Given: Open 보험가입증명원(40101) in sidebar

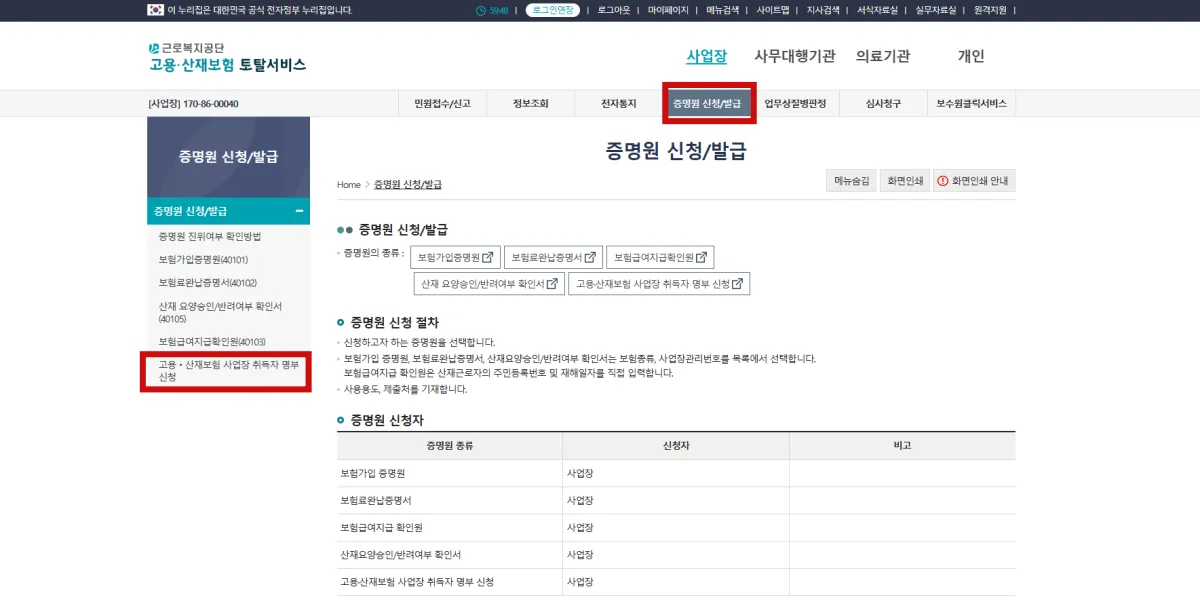Looking at the screenshot, I should pos(203,260).
